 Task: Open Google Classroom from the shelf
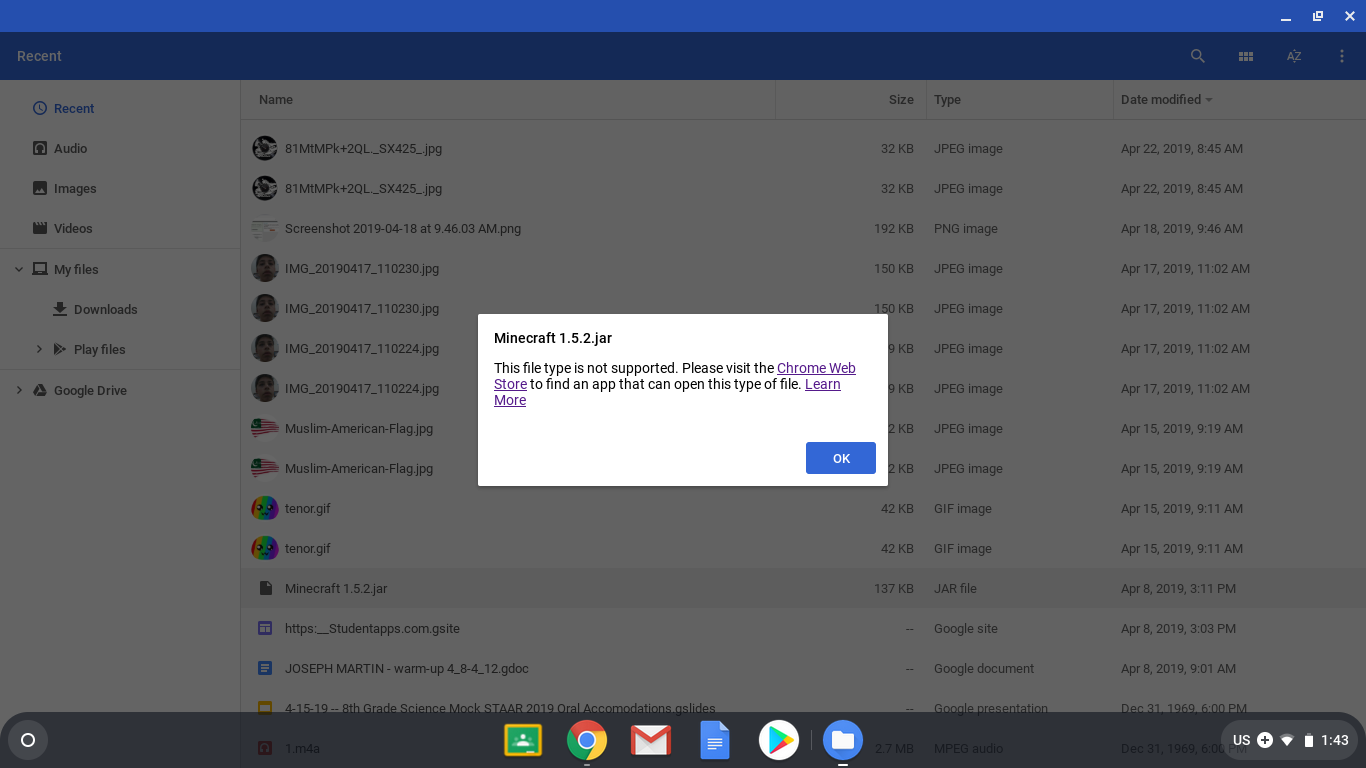[523, 740]
